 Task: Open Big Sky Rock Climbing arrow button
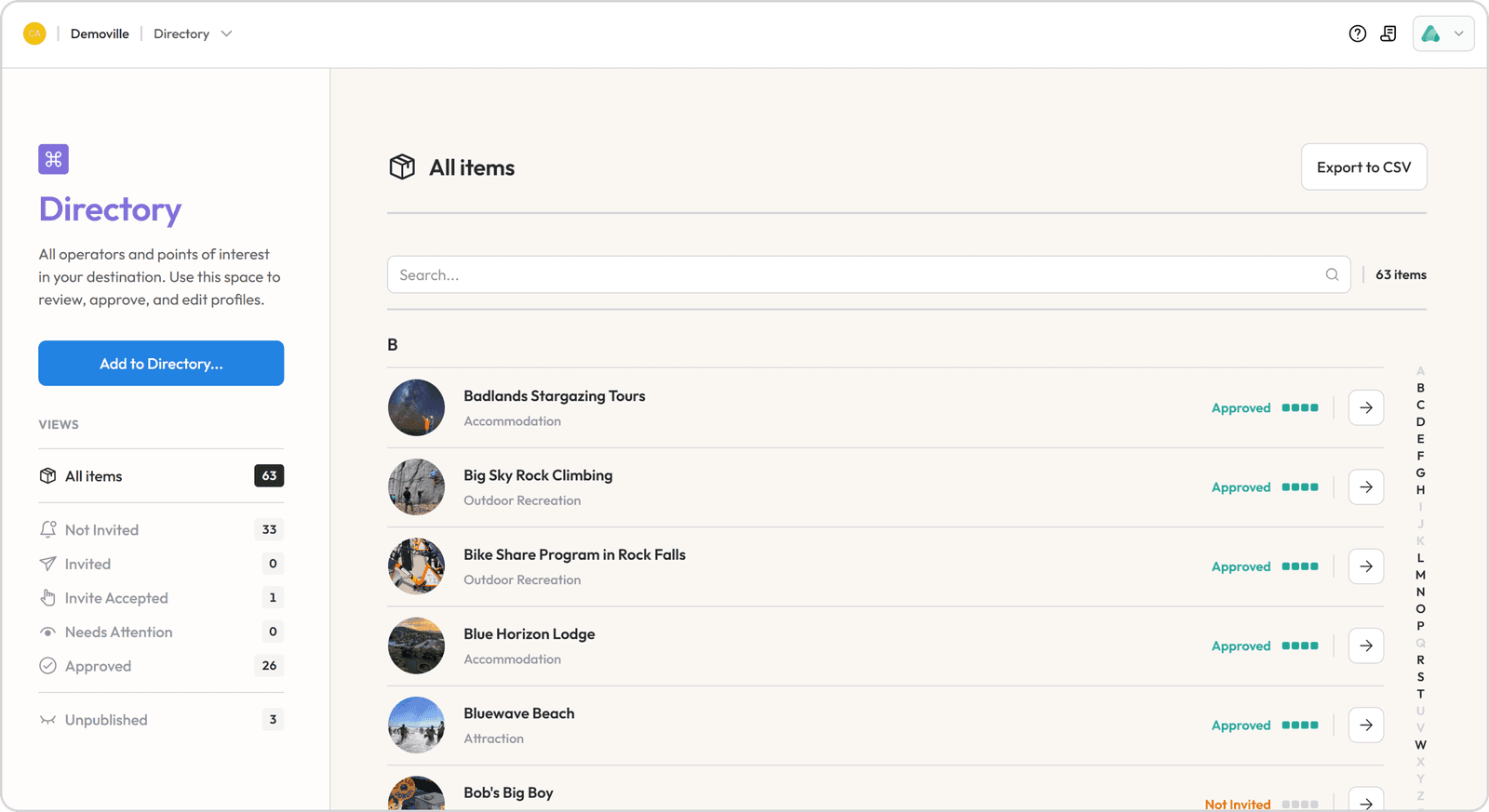[x=1366, y=486]
